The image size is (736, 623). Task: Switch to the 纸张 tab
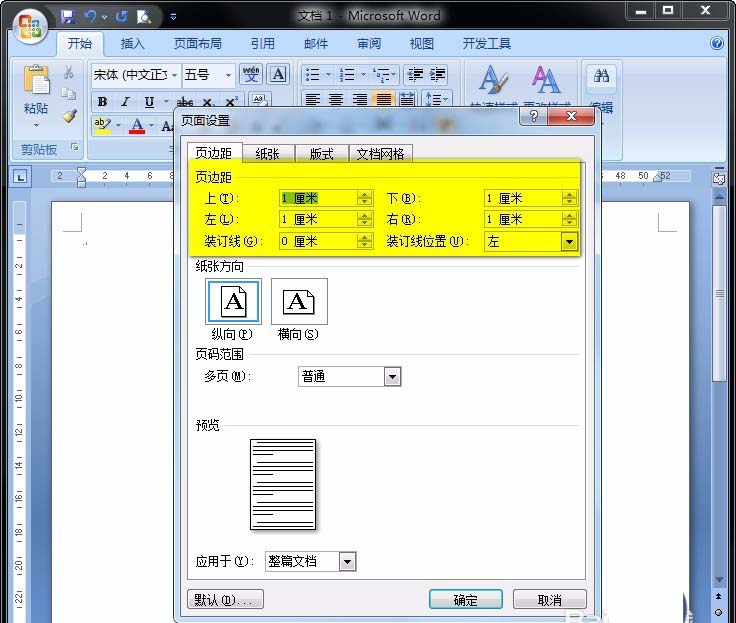point(267,153)
